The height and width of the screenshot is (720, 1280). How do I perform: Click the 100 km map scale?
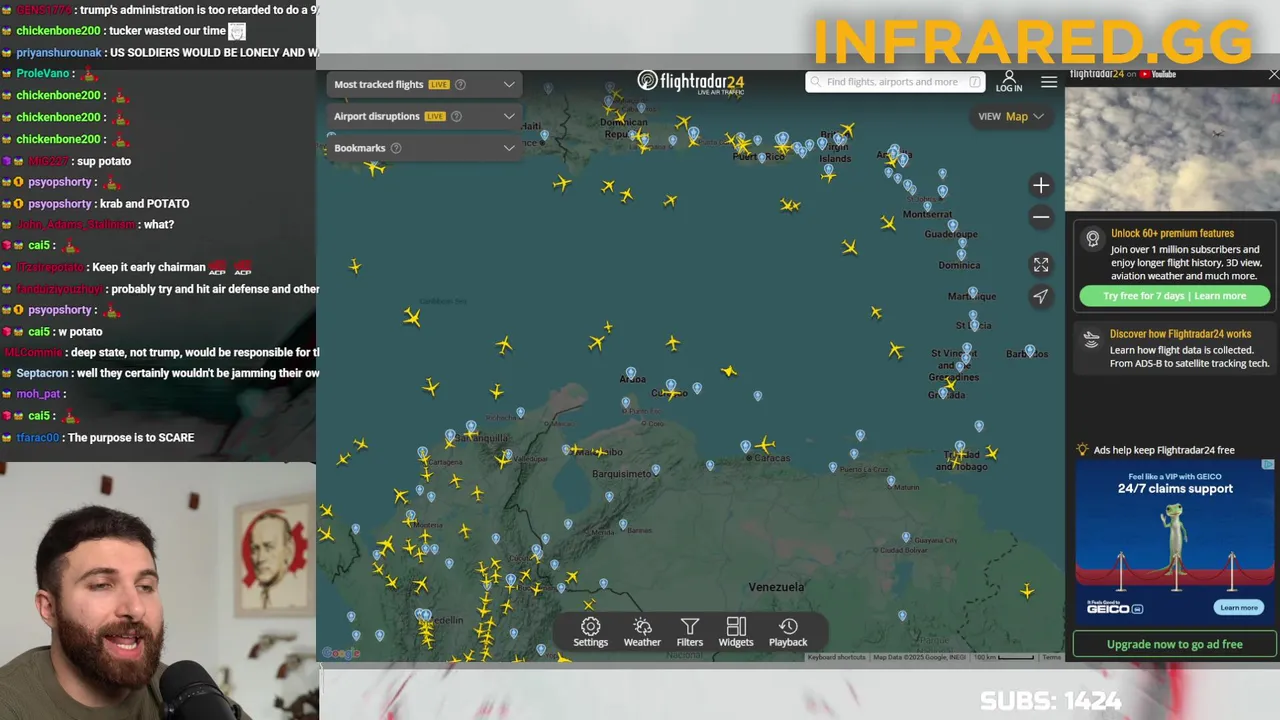pos(1004,657)
